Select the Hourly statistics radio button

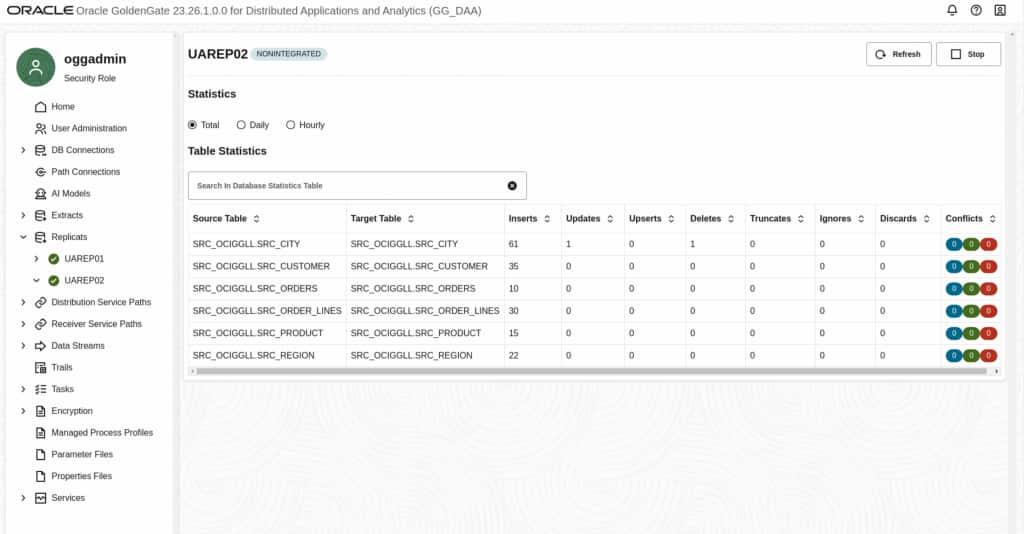pos(291,125)
